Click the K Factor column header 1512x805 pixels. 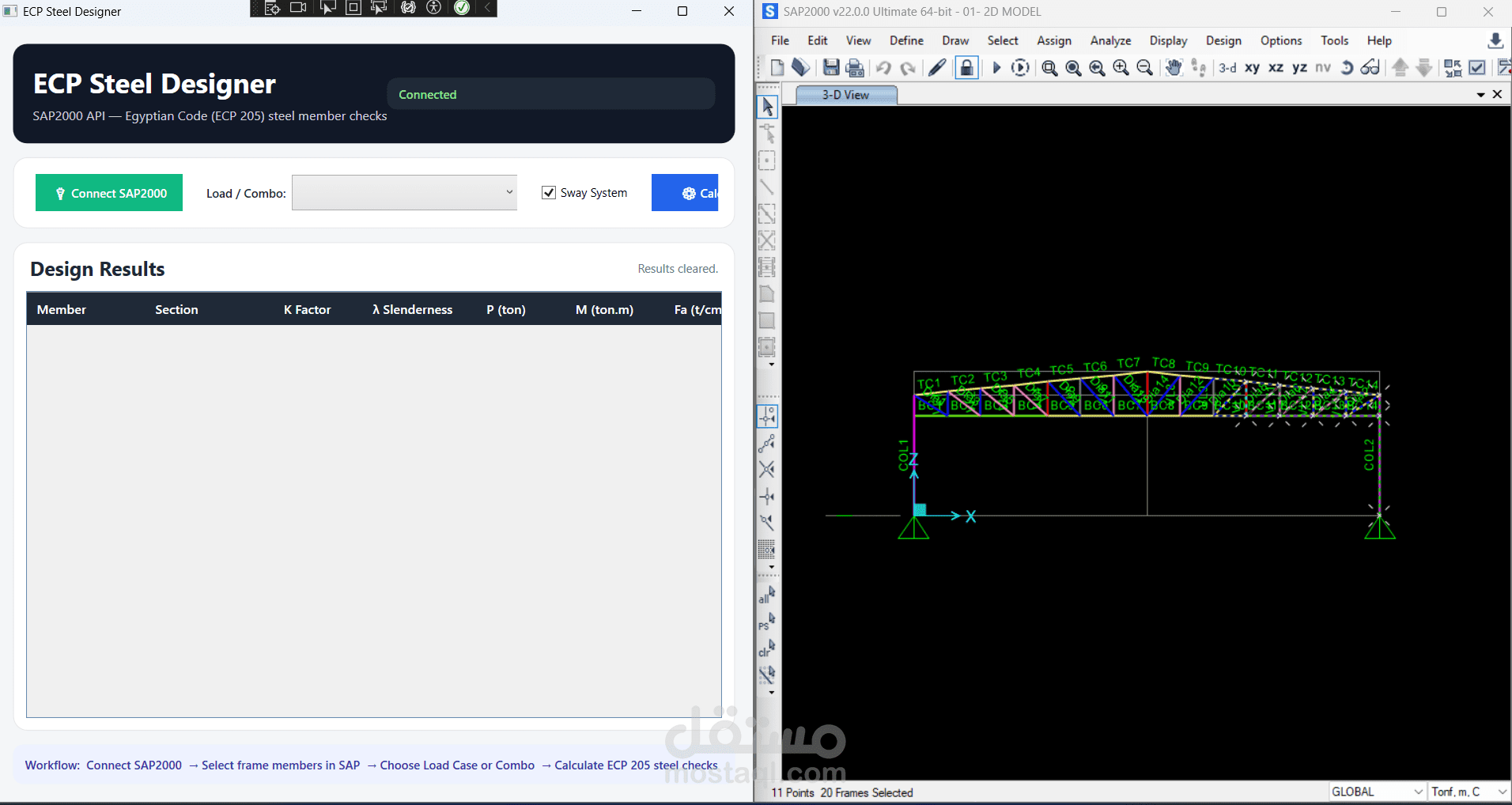coord(307,309)
